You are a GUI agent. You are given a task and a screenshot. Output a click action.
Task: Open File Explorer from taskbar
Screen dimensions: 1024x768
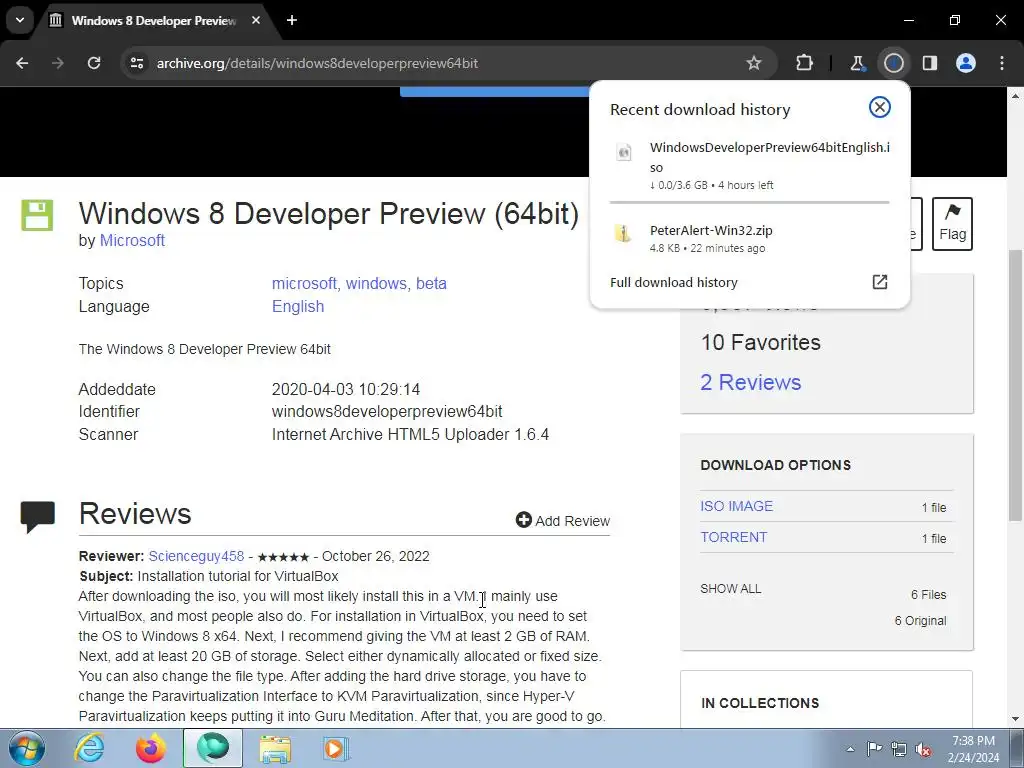[x=275, y=748]
